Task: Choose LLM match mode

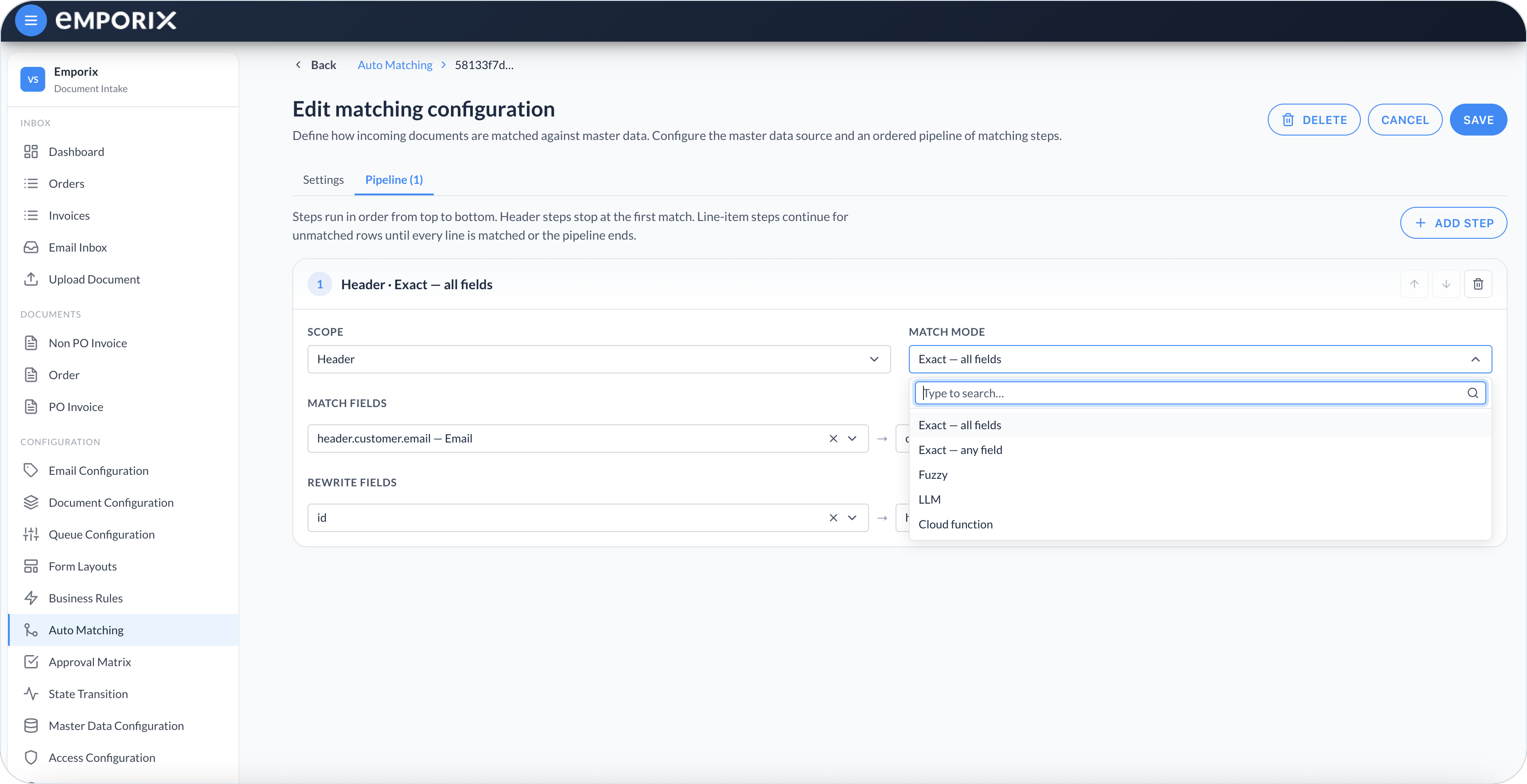Action: 1200,500
